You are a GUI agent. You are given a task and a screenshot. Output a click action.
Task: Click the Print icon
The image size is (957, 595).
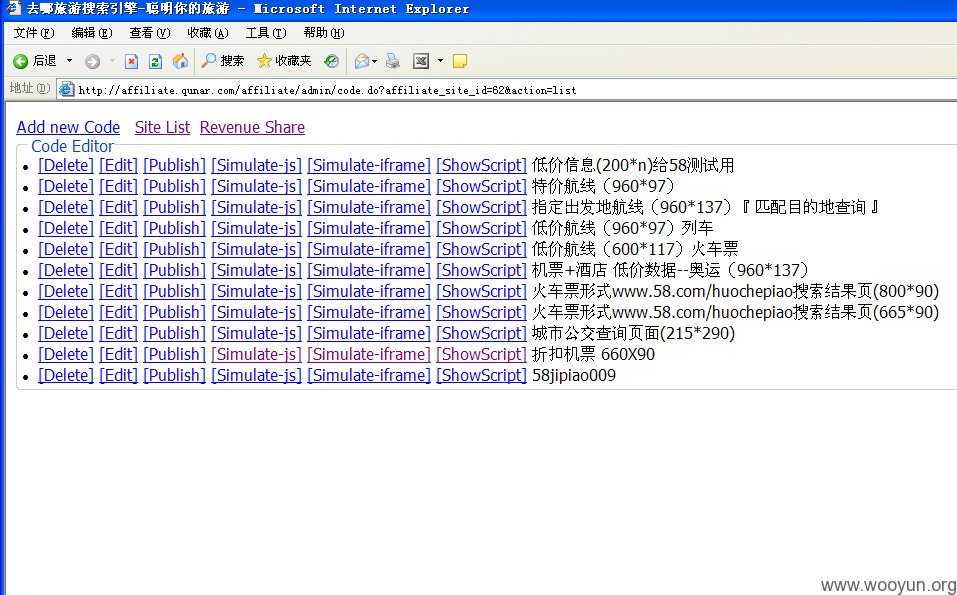pos(393,61)
